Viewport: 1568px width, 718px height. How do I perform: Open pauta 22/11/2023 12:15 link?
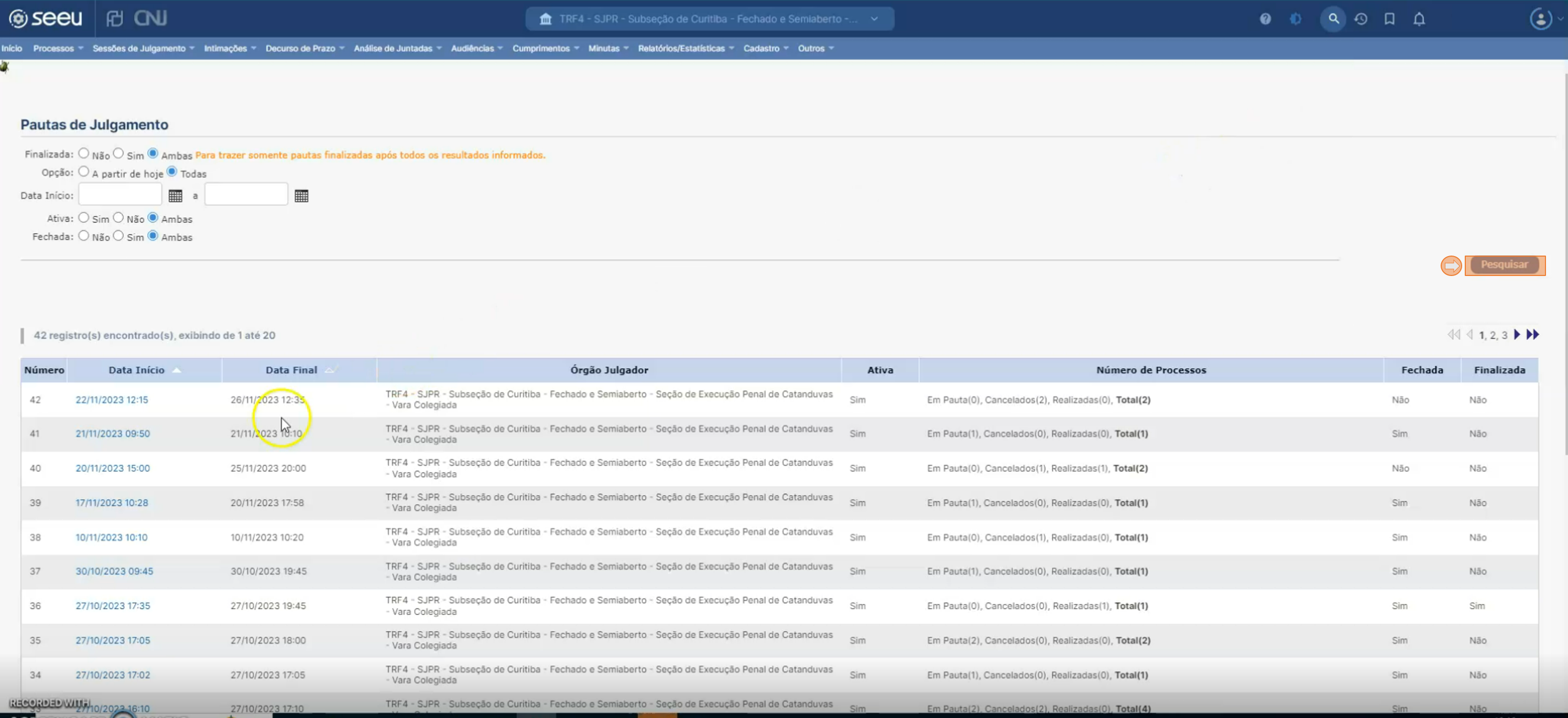coord(112,400)
